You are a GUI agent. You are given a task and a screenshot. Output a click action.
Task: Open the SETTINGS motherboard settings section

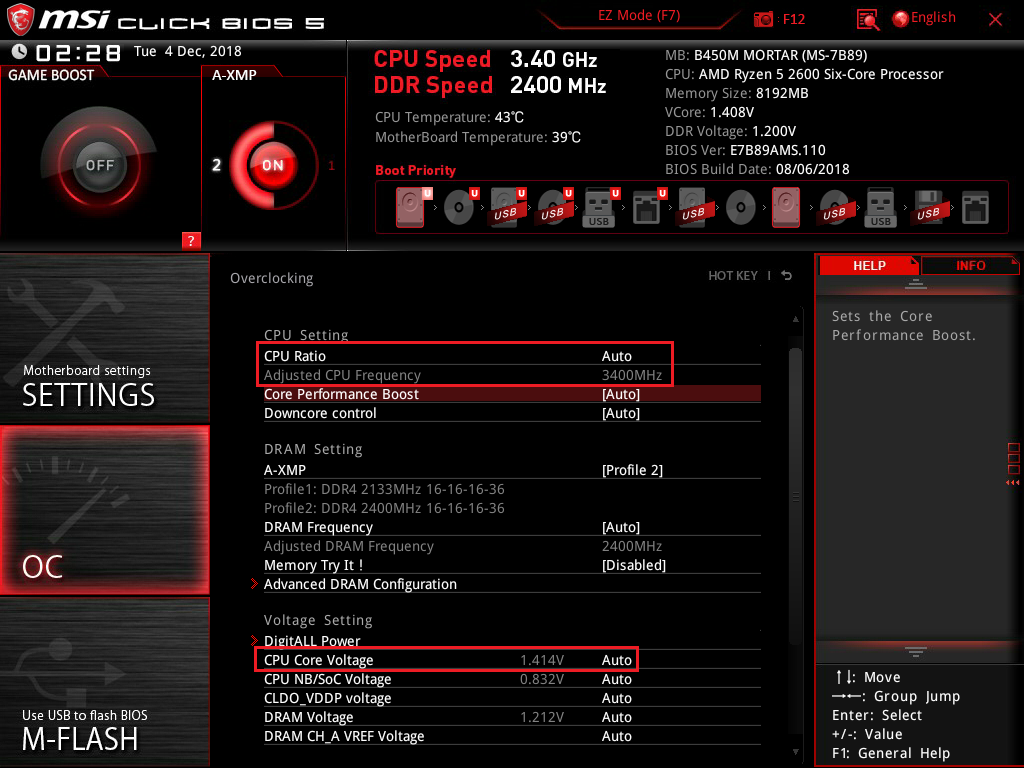pos(104,338)
